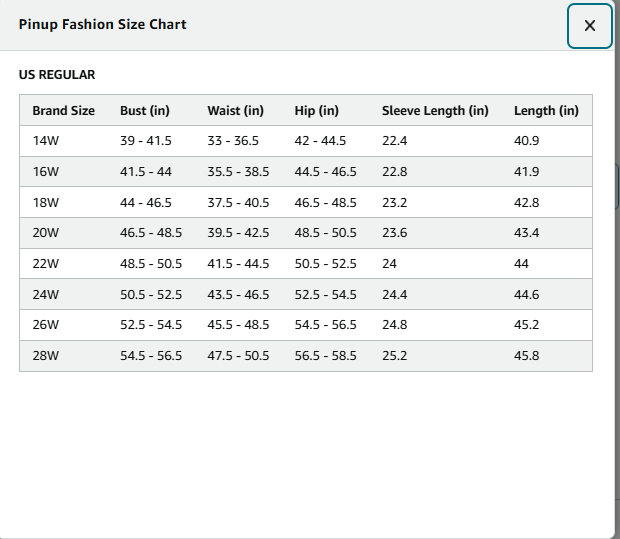Click sleeve length value 22.8

tap(395, 172)
